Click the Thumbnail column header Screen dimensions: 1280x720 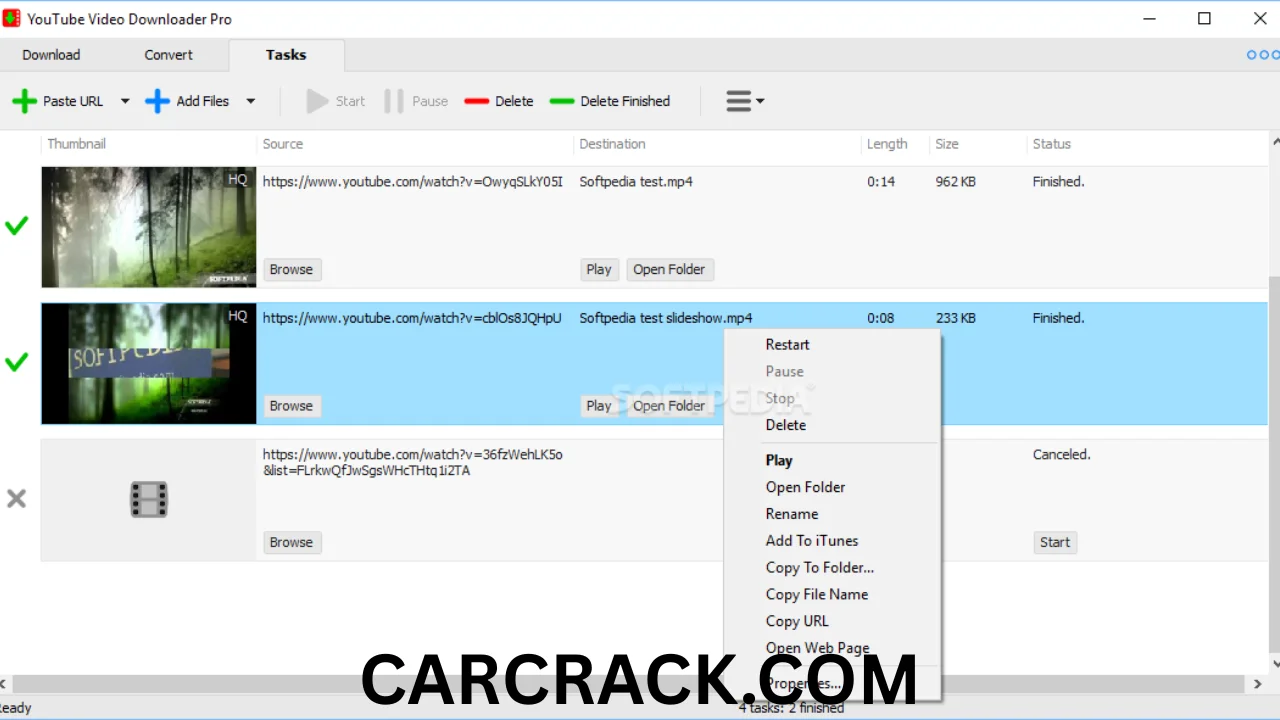(76, 144)
